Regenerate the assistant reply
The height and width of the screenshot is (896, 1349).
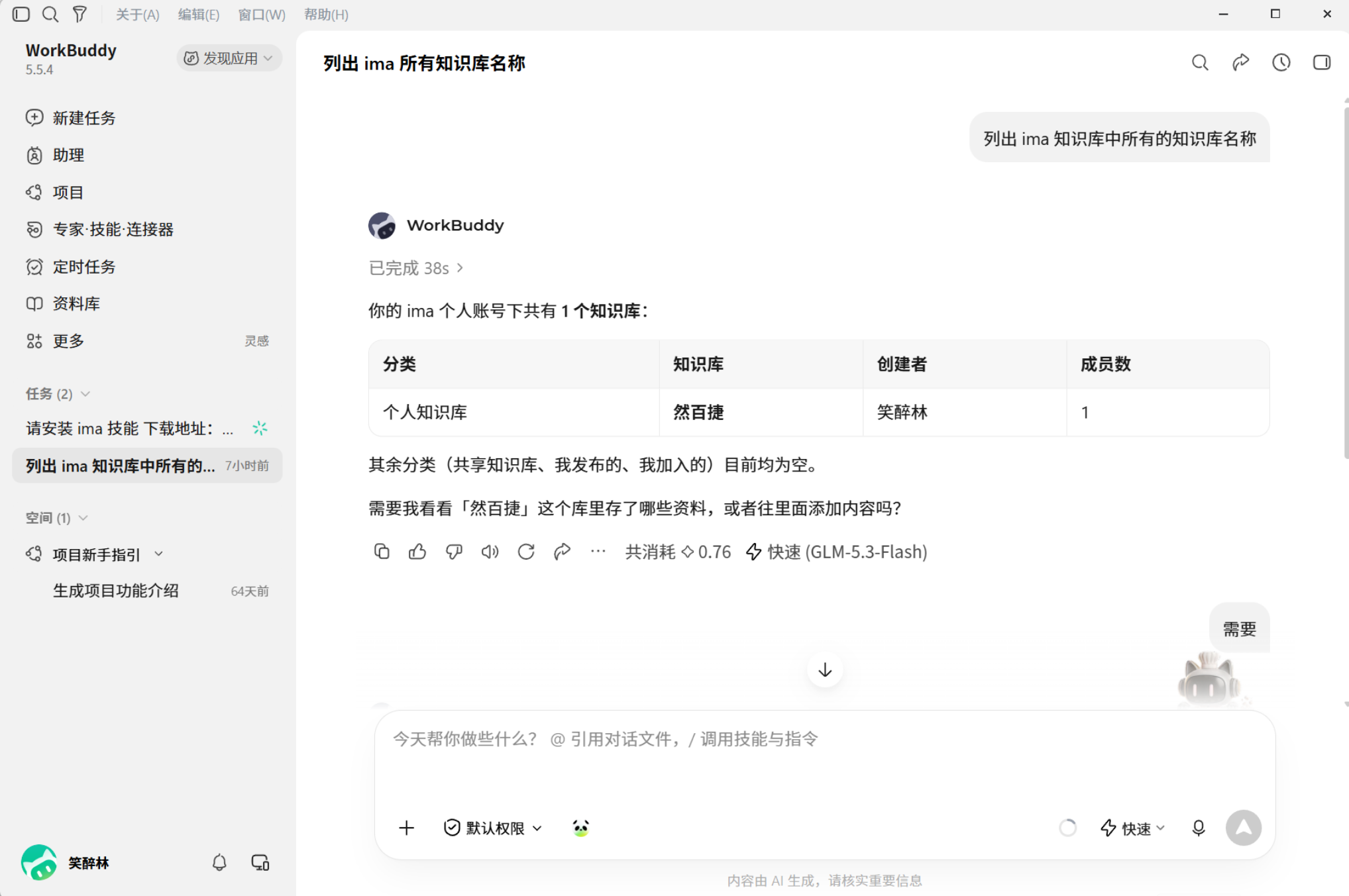tap(526, 551)
